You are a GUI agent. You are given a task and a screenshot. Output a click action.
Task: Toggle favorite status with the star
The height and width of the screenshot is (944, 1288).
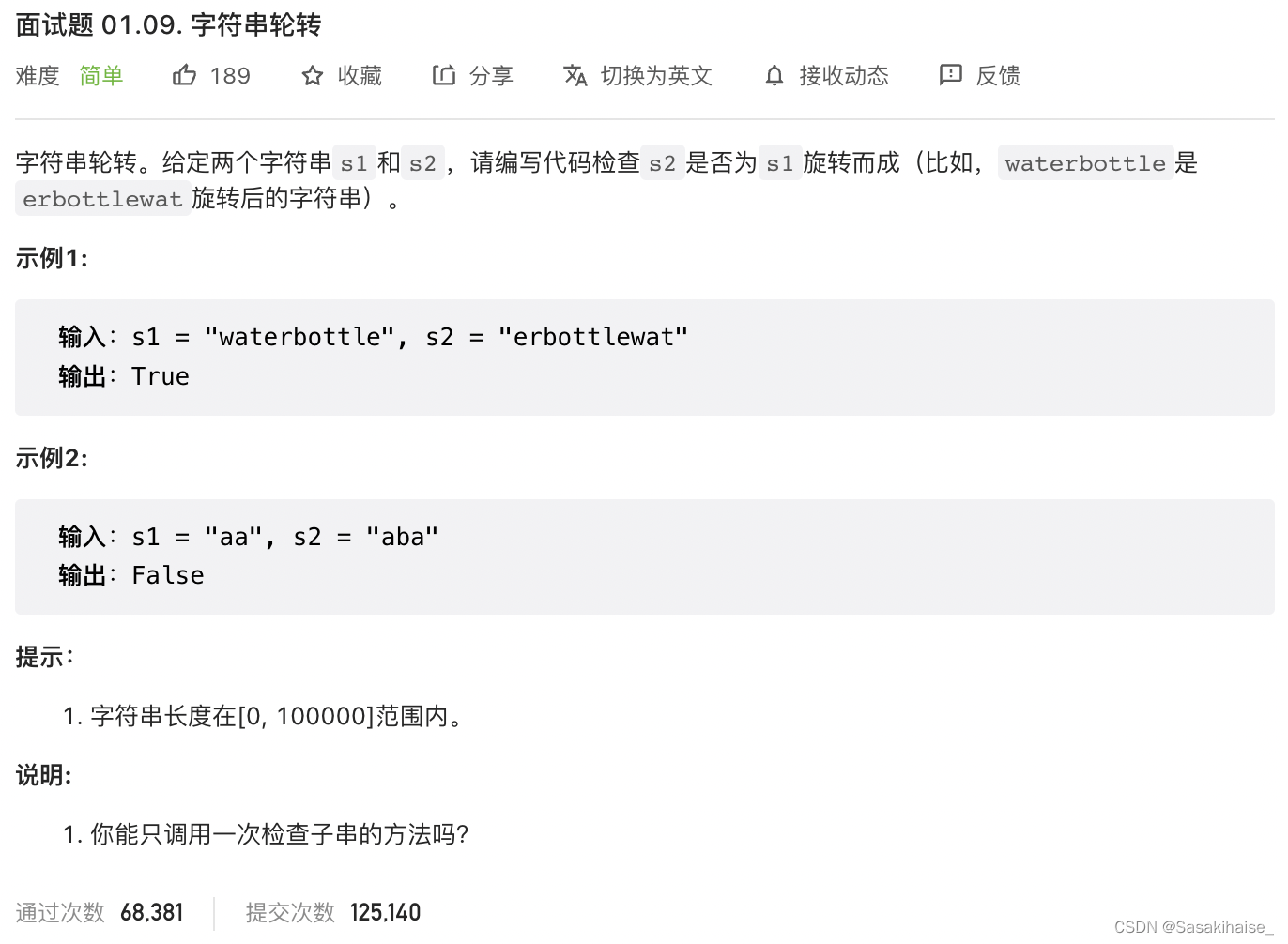click(311, 75)
